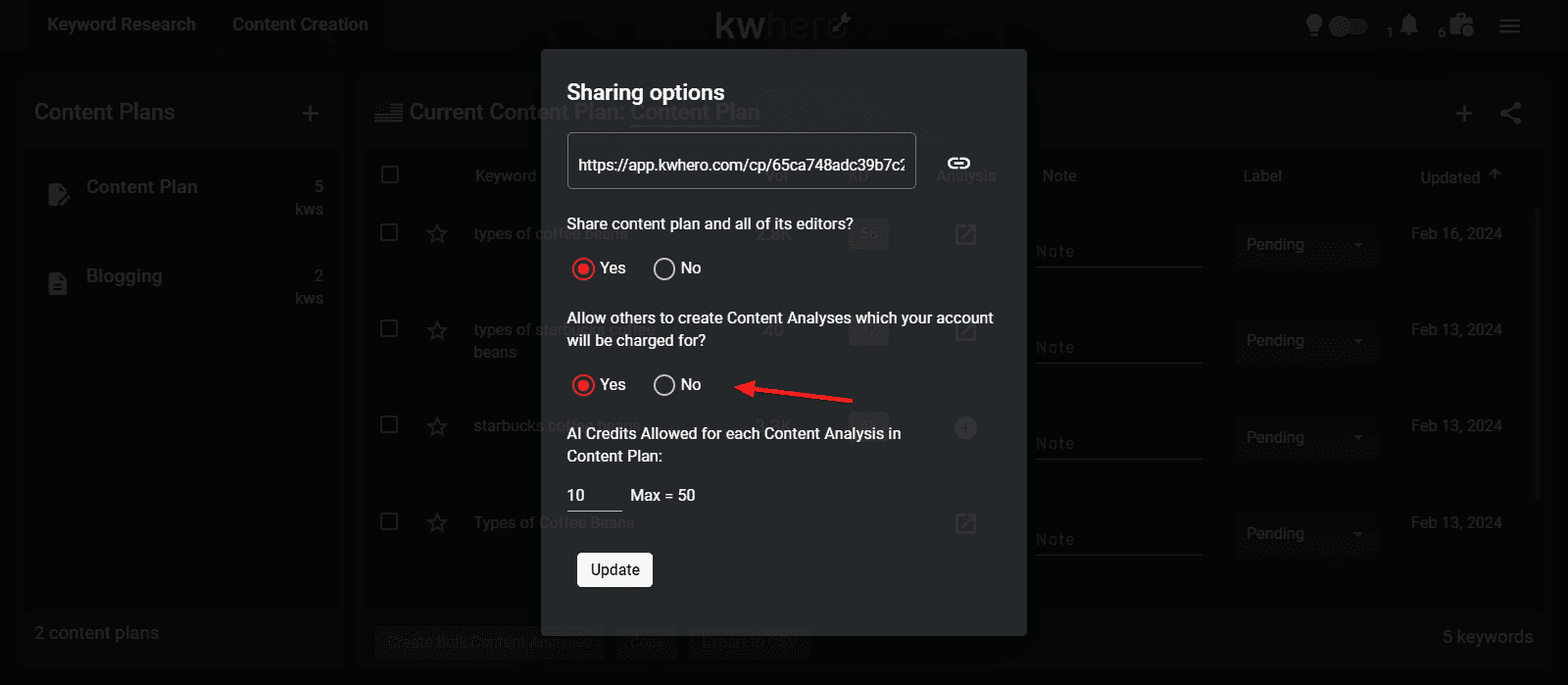
Task: Select 'No' for sharing plan with editors
Action: pyautogui.click(x=664, y=269)
